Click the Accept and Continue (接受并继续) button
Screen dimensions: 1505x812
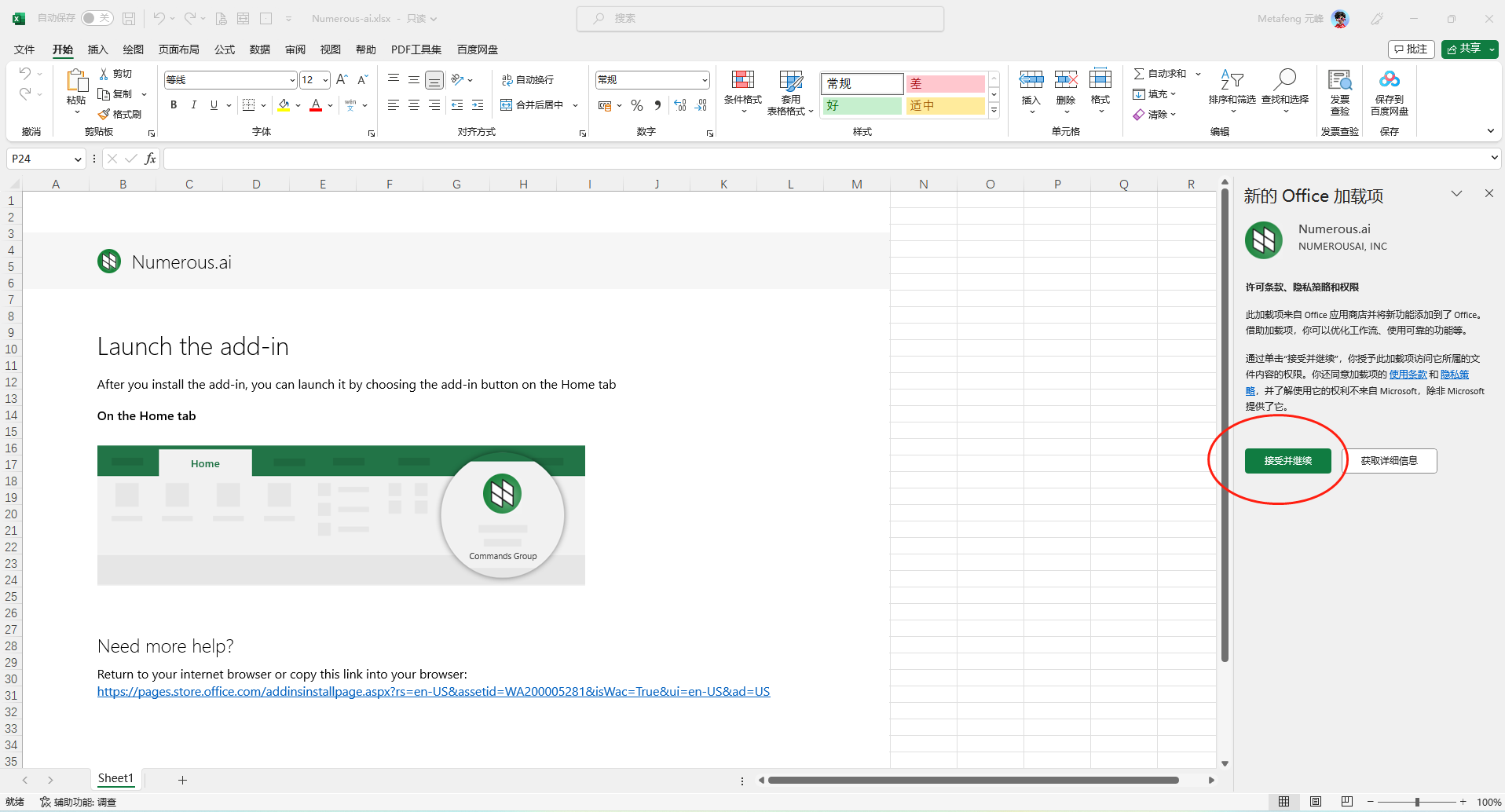click(x=1288, y=461)
